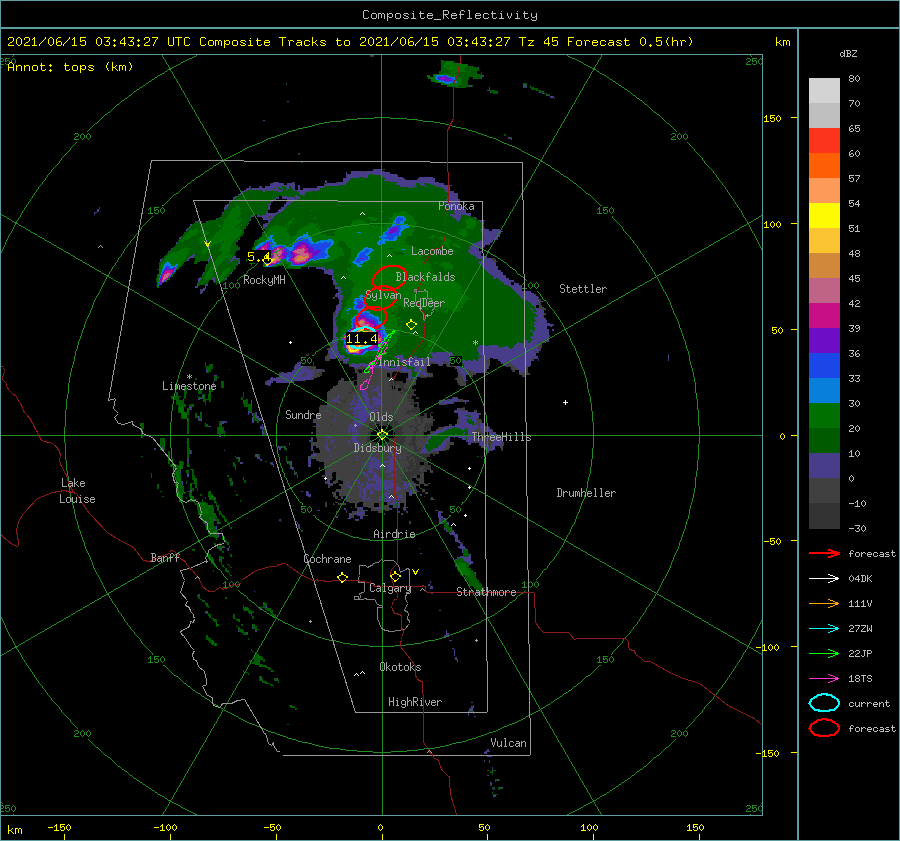Image resolution: width=900 pixels, height=841 pixels.
Task: Click the Stettler city label
Action: 583,289
